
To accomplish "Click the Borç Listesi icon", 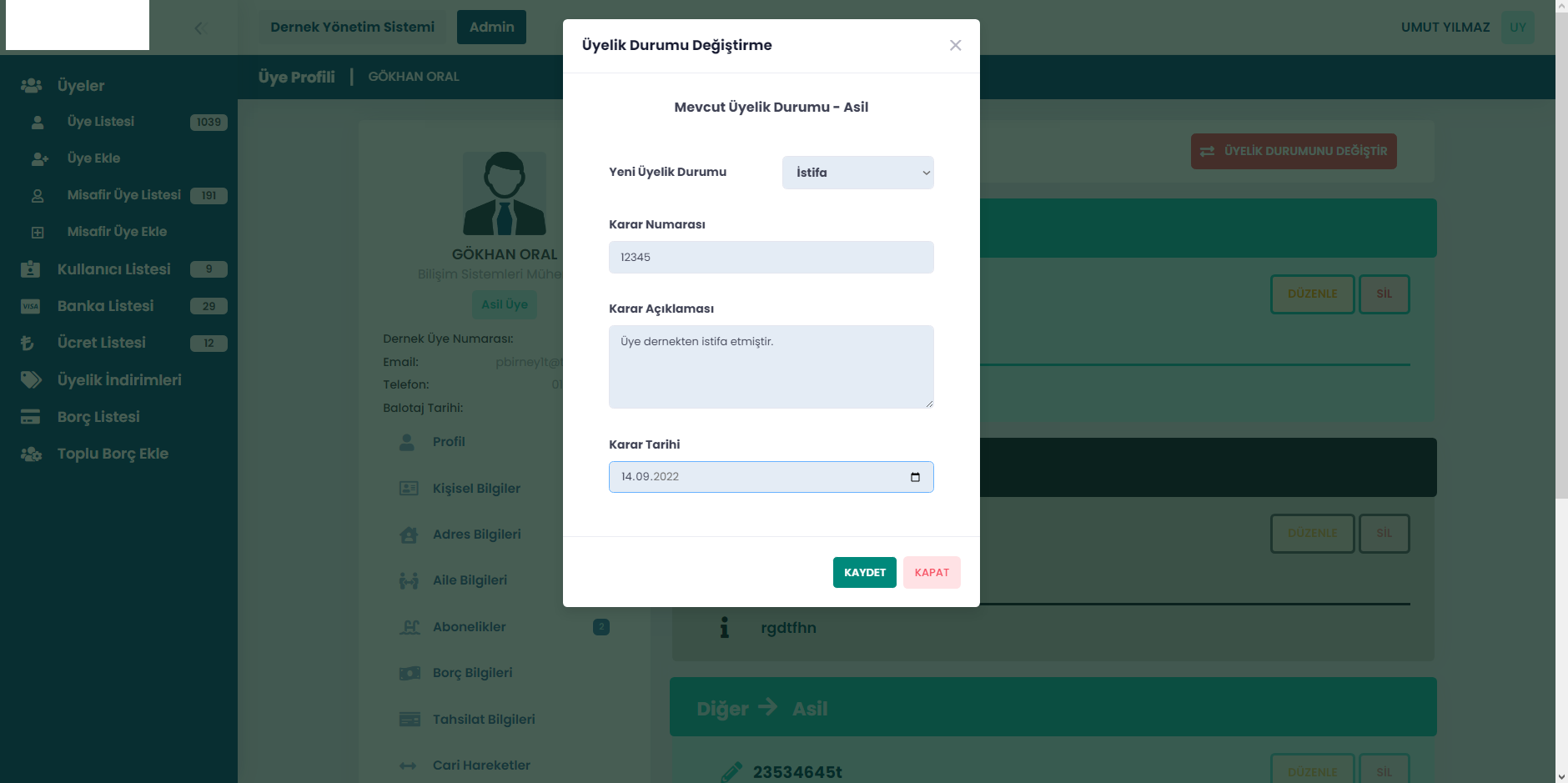I will (x=30, y=417).
